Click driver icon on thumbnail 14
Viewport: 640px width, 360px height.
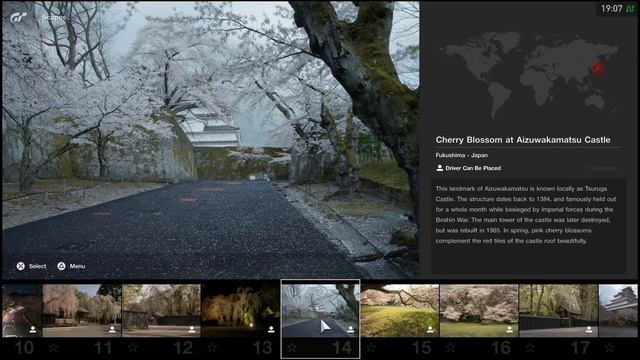[351, 329]
